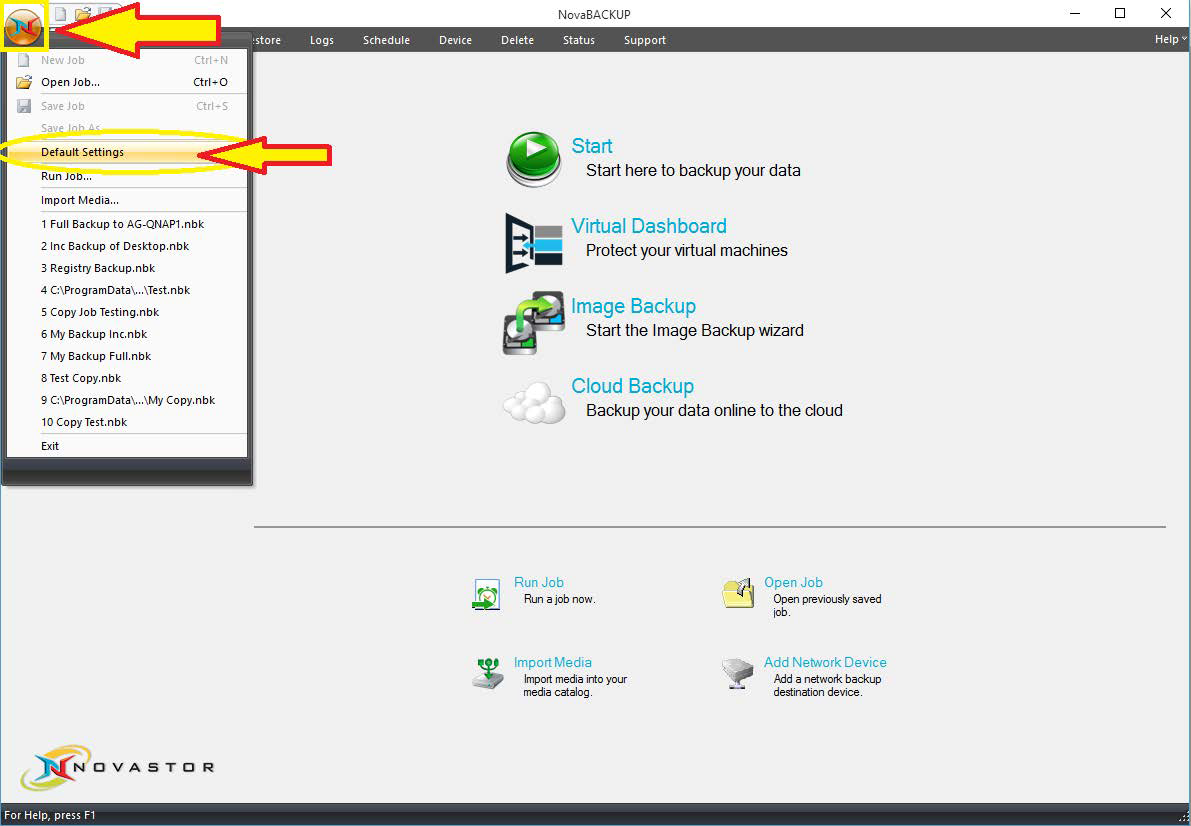This screenshot has width=1191, height=826.
Task: Open recent file 2 Inc Backup of Desktop.nbk
Action: [127, 246]
